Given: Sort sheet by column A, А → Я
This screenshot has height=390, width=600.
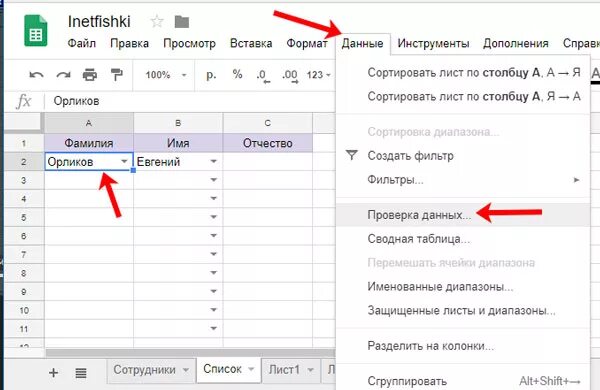Looking at the screenshot, I should (x=463, y=73).
